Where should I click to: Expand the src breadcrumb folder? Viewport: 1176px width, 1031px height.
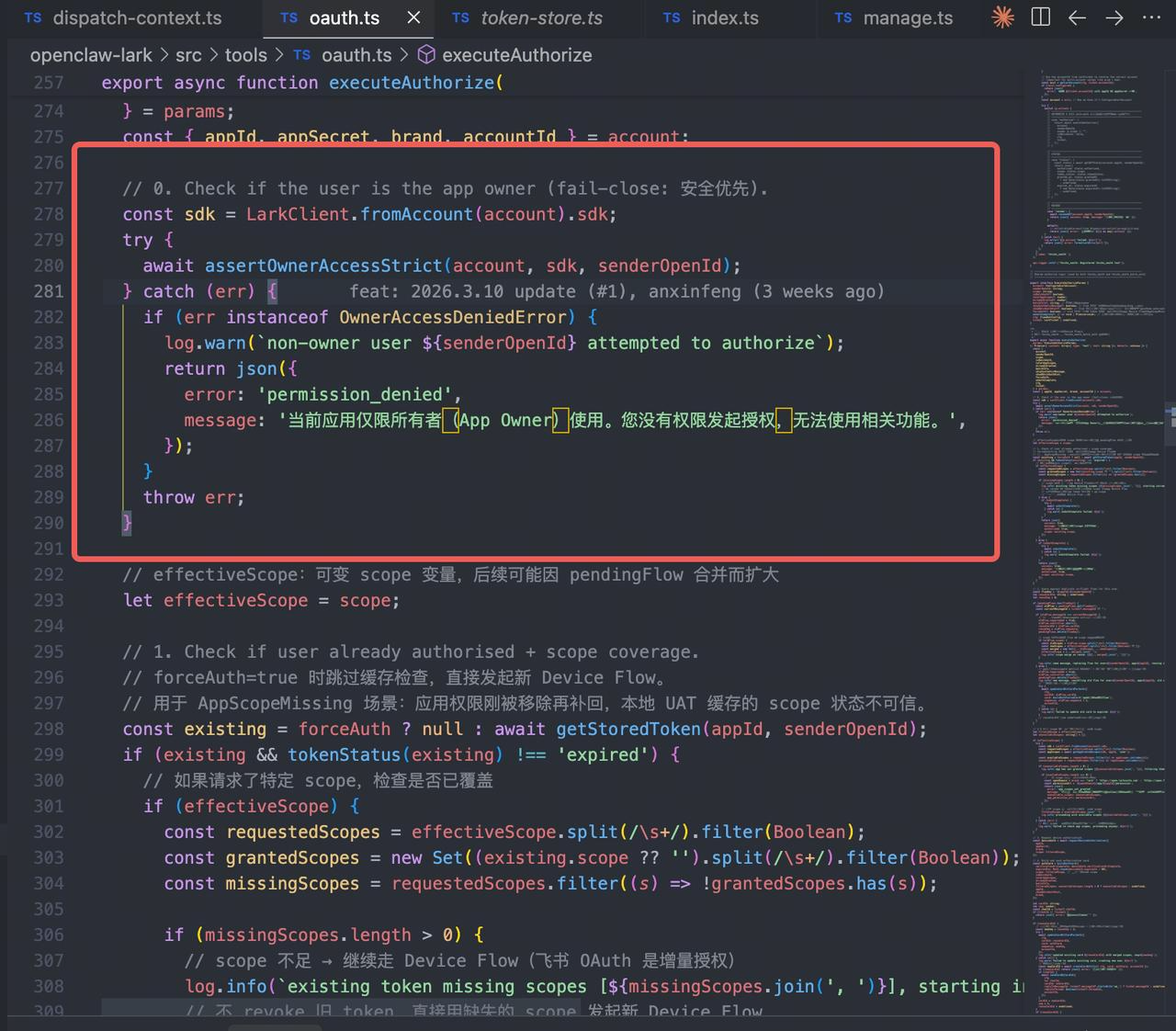(x=189, y=55)
